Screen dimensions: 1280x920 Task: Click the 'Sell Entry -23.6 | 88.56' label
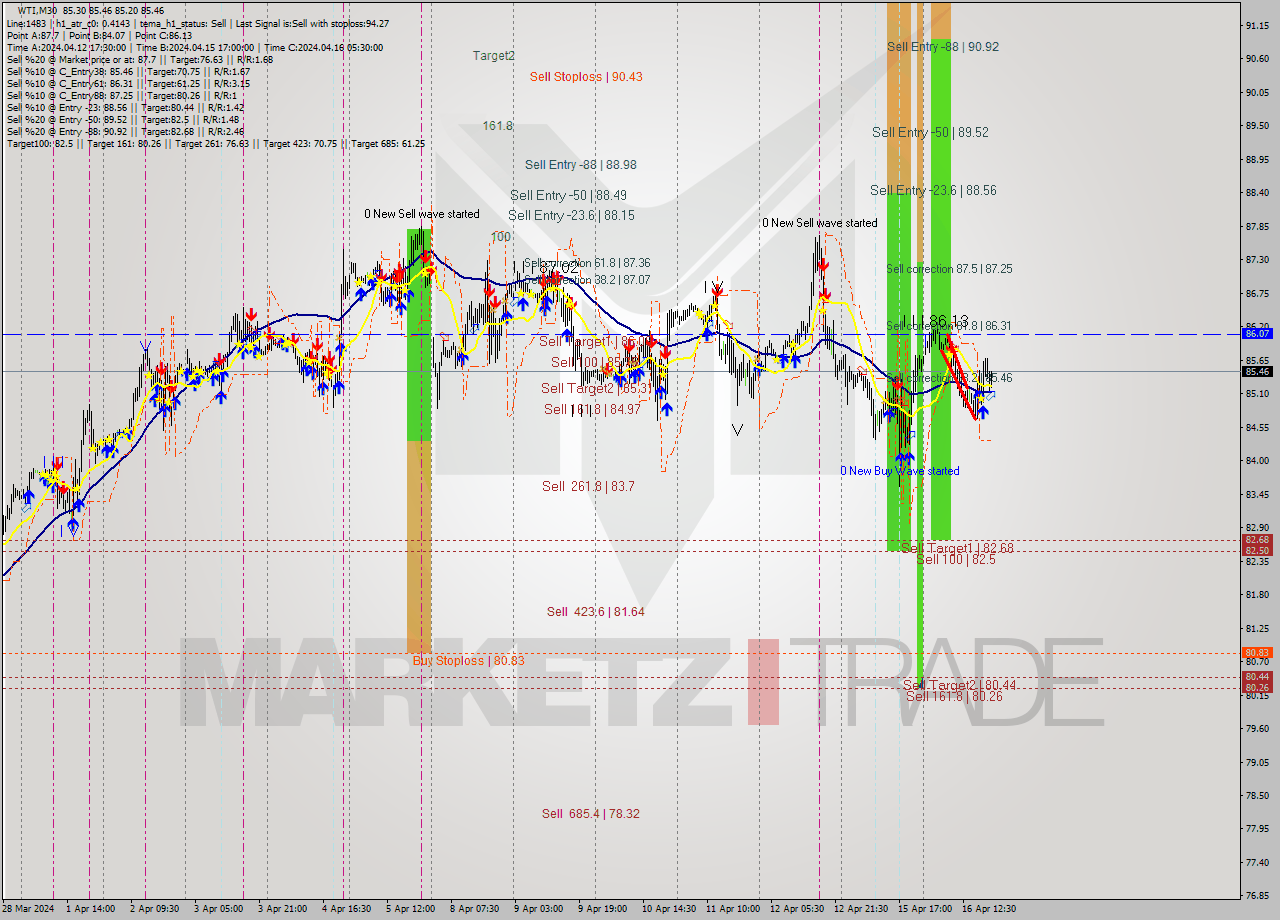933,190
